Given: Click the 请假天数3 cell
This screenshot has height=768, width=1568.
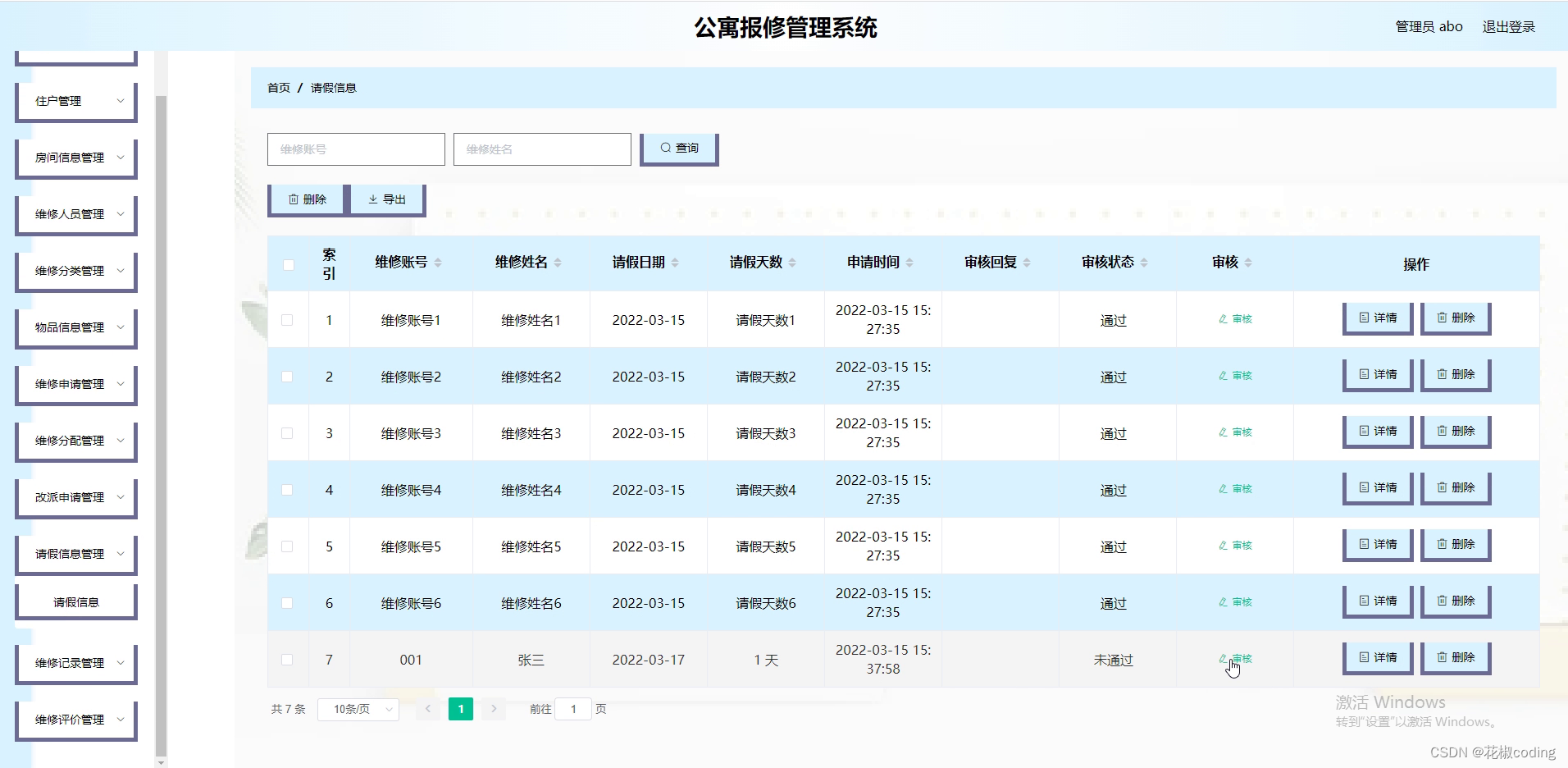Looking at the screenshot, I should [x=766, y=433].
